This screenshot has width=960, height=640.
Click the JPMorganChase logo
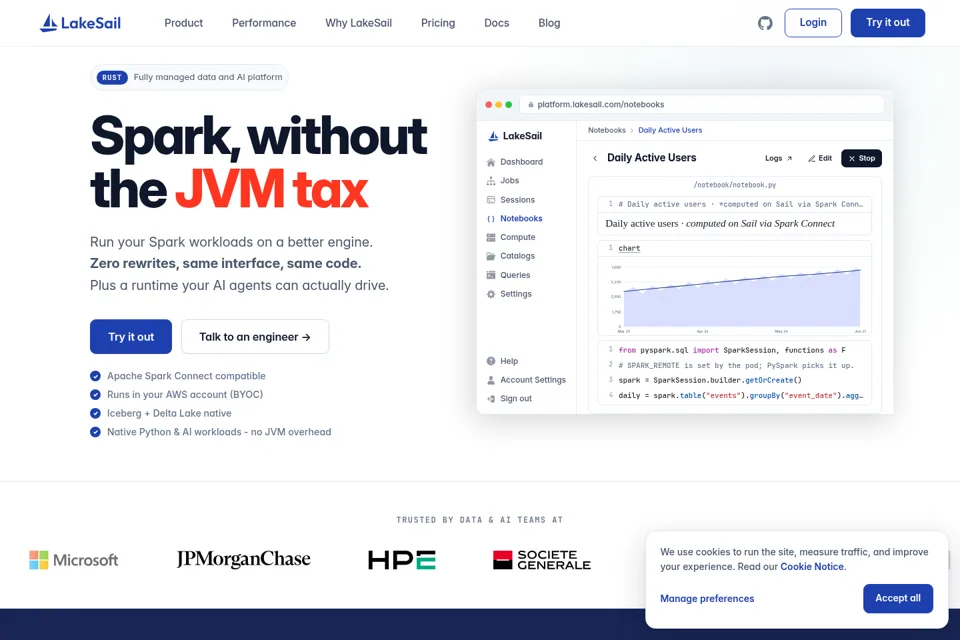coord(244,559)
